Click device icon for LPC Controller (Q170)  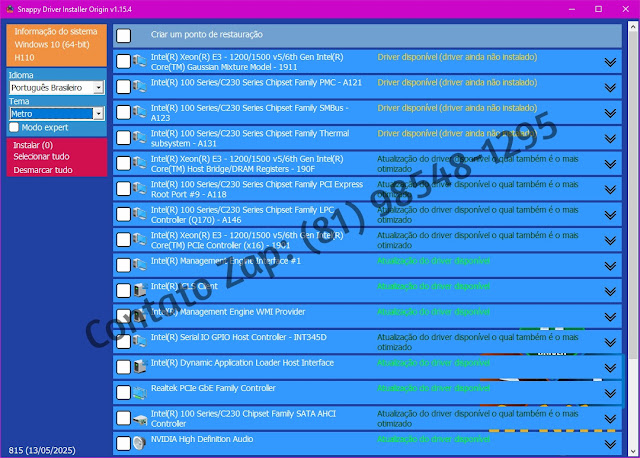[x=140, y=214]
